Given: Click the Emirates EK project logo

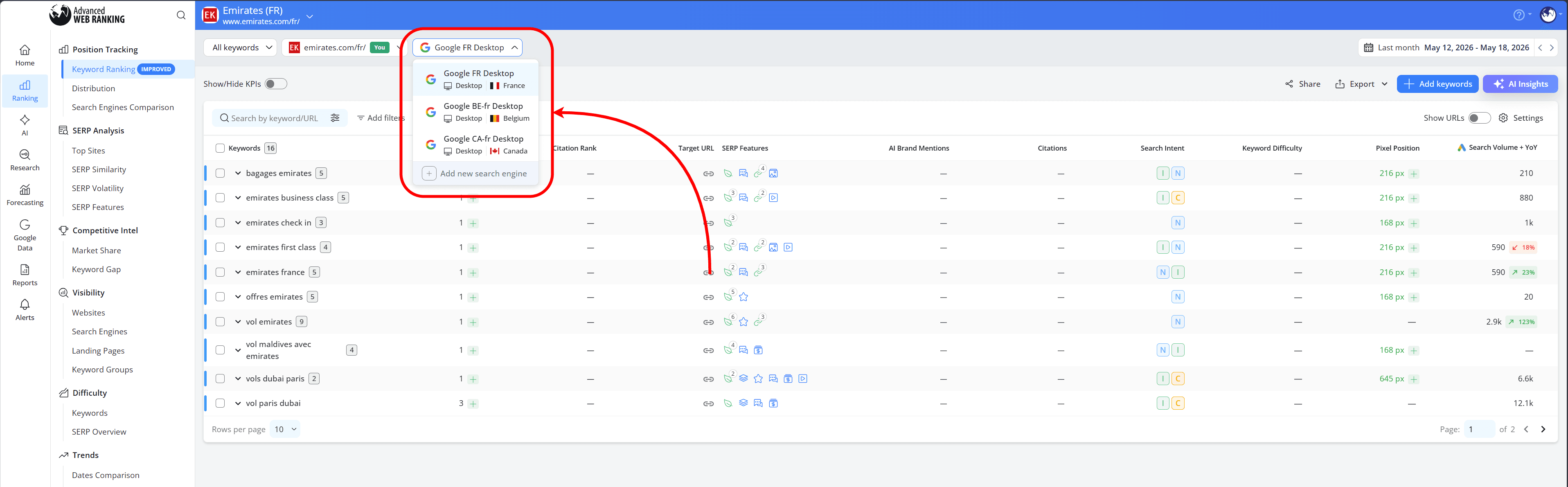Looking at the screenshot, I should click(210, 15).
